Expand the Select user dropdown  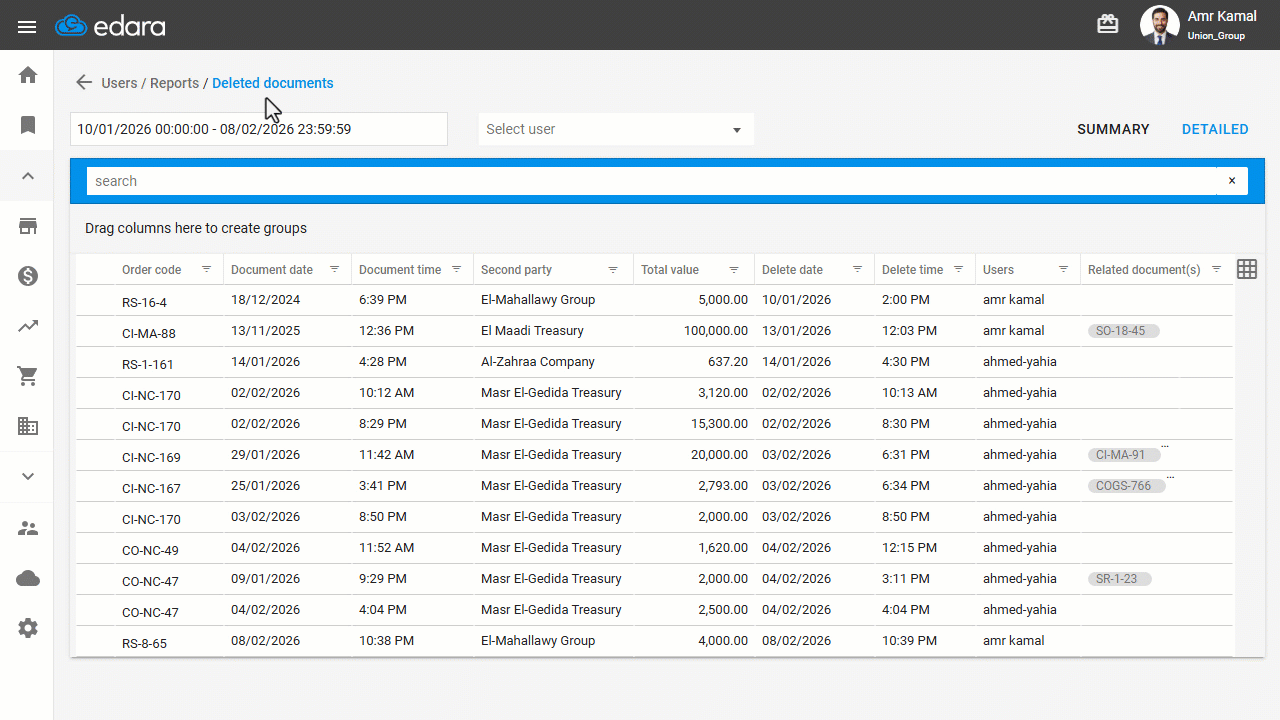click(x=616, y=129)
